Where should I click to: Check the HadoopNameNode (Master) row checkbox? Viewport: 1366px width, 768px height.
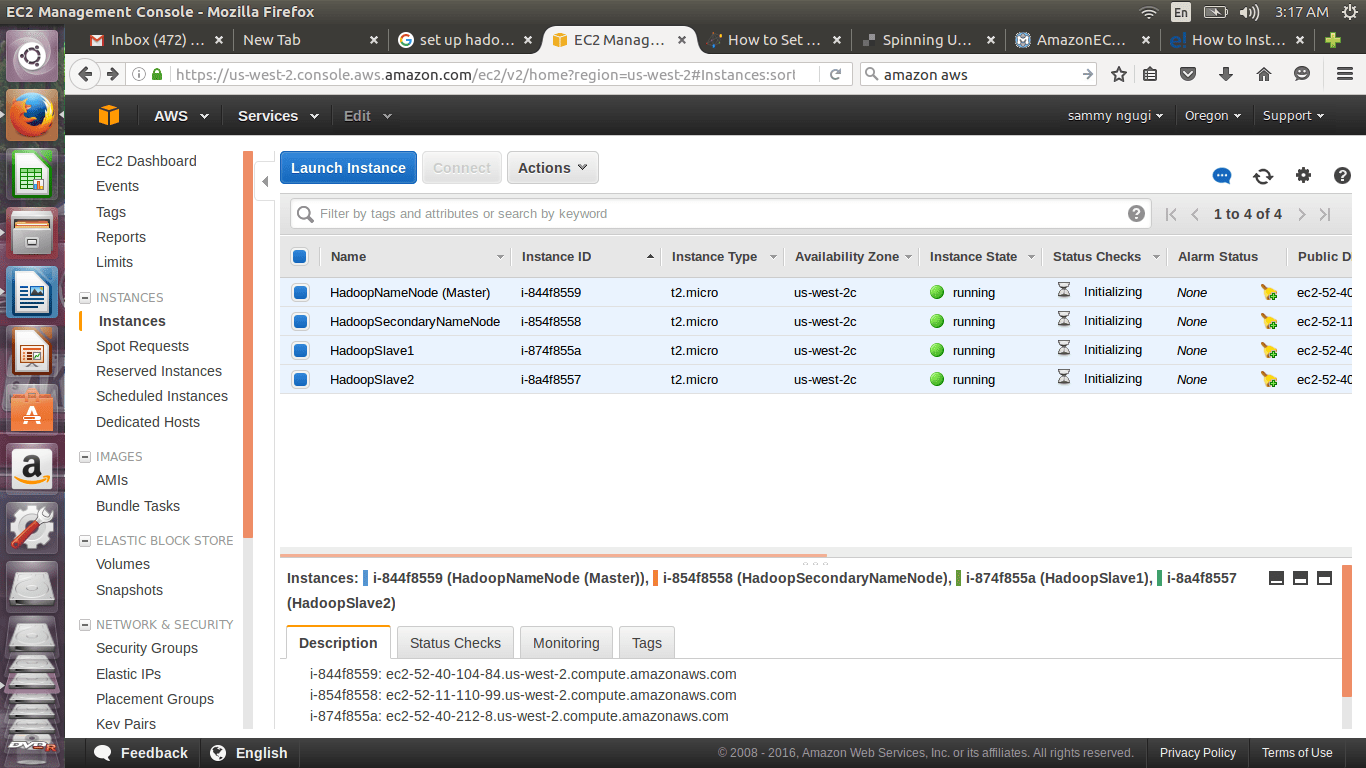(x=299, y=292)
